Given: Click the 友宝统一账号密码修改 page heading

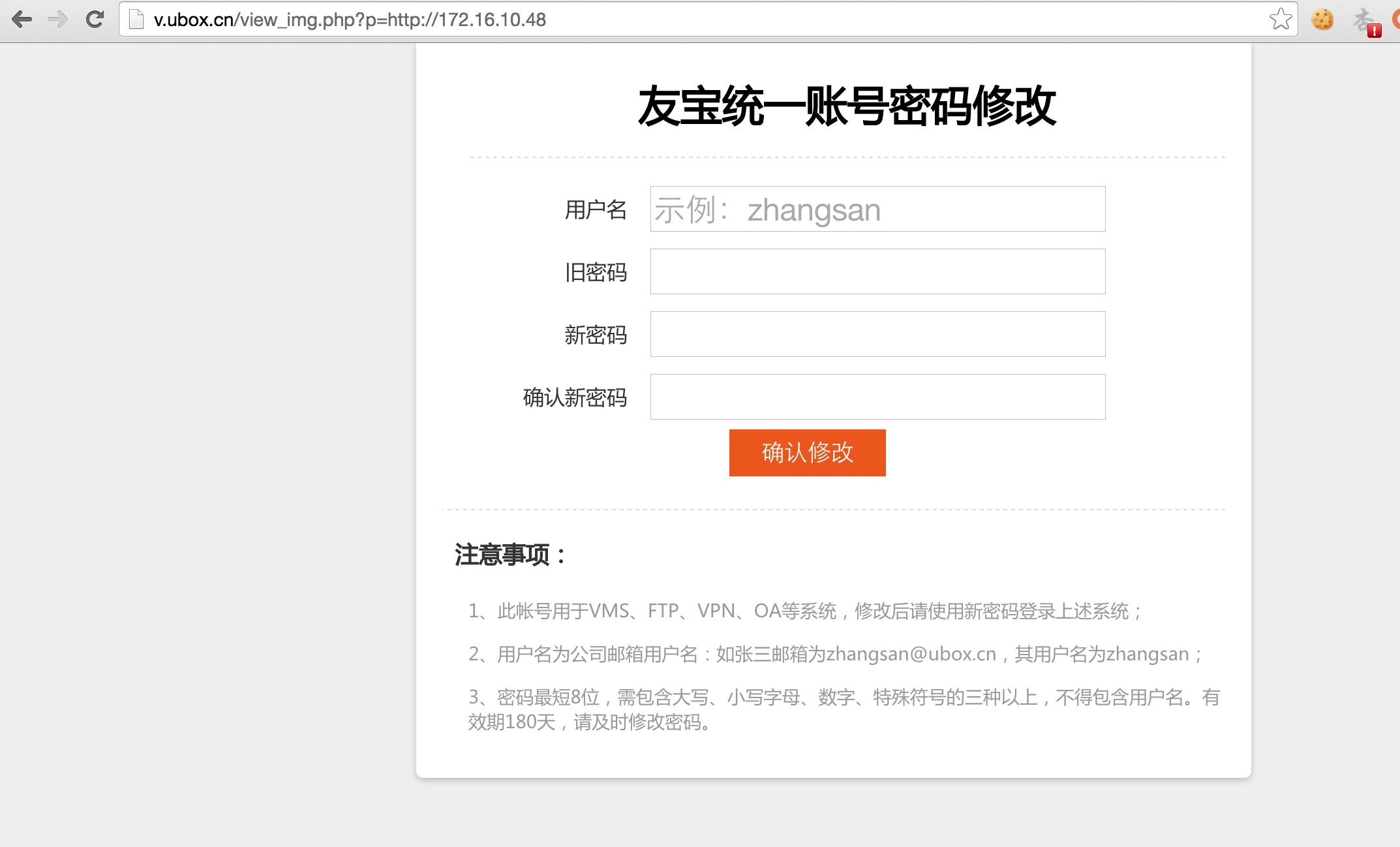Looking at the screenshot, I should point(847,106).
